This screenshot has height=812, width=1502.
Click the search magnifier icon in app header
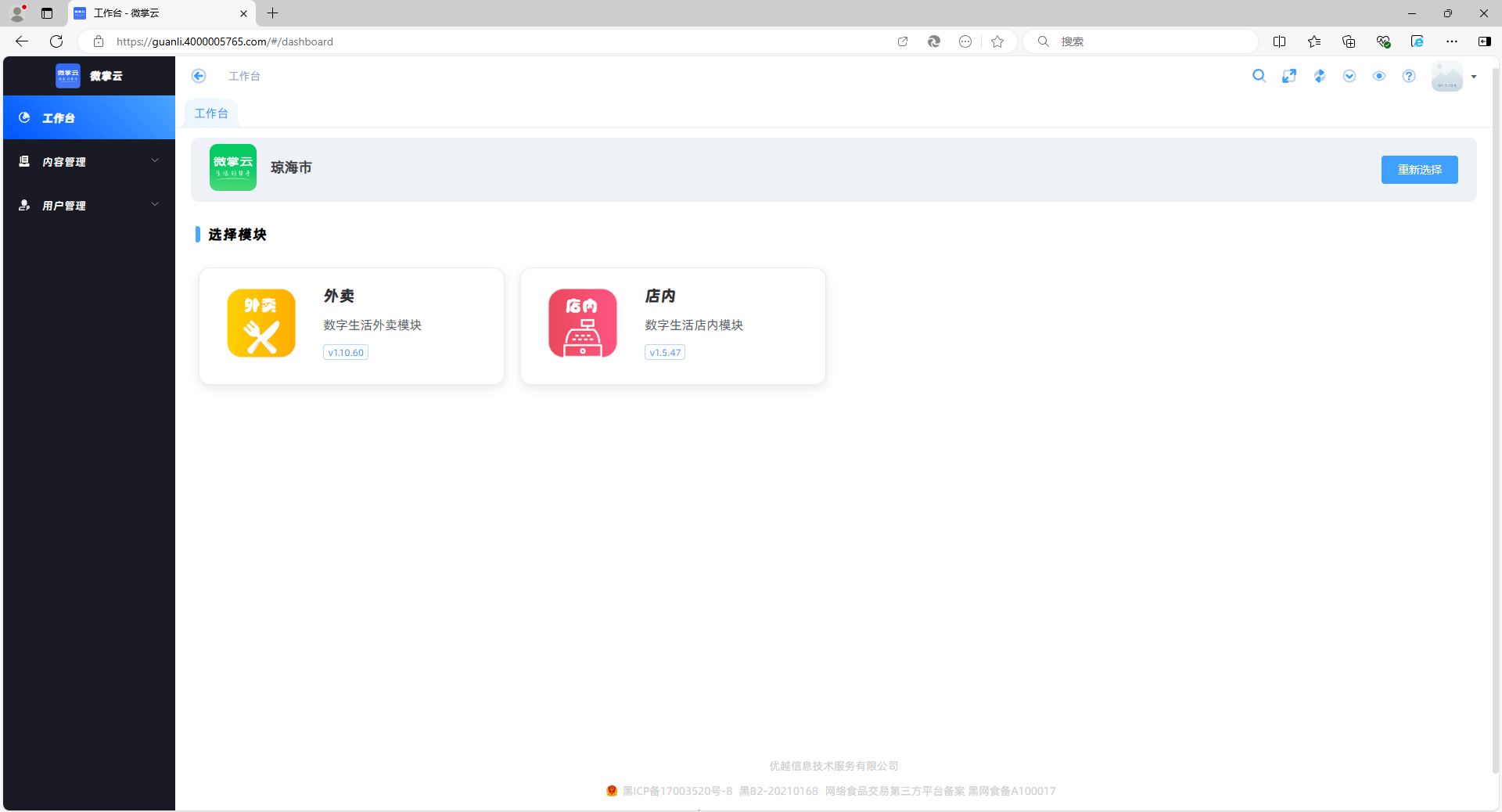1259,76
